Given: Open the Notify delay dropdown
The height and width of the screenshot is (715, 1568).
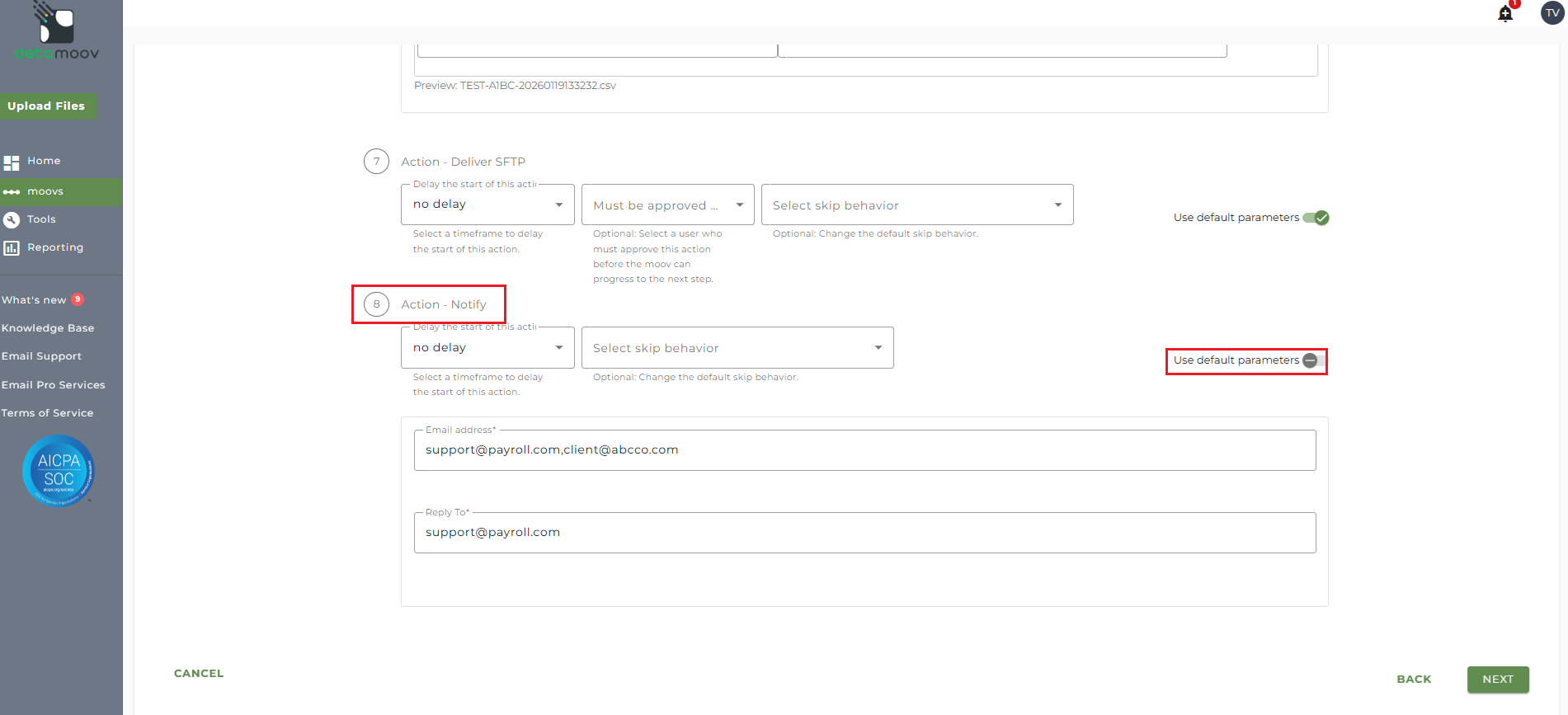Looking at the screenshot, I should point(487,347).
